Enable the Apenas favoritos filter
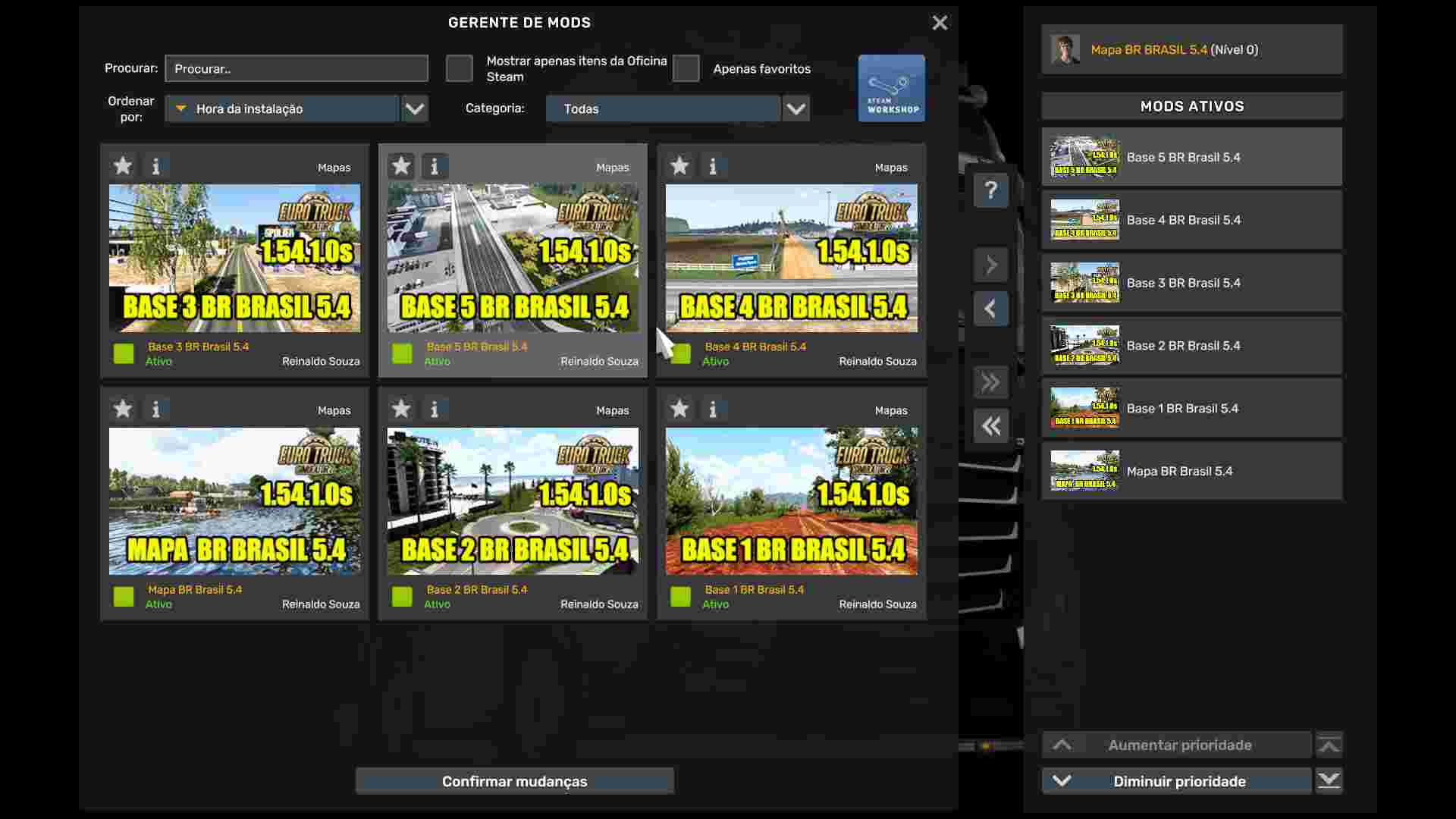1456x819 pixels. click(686, 68)
